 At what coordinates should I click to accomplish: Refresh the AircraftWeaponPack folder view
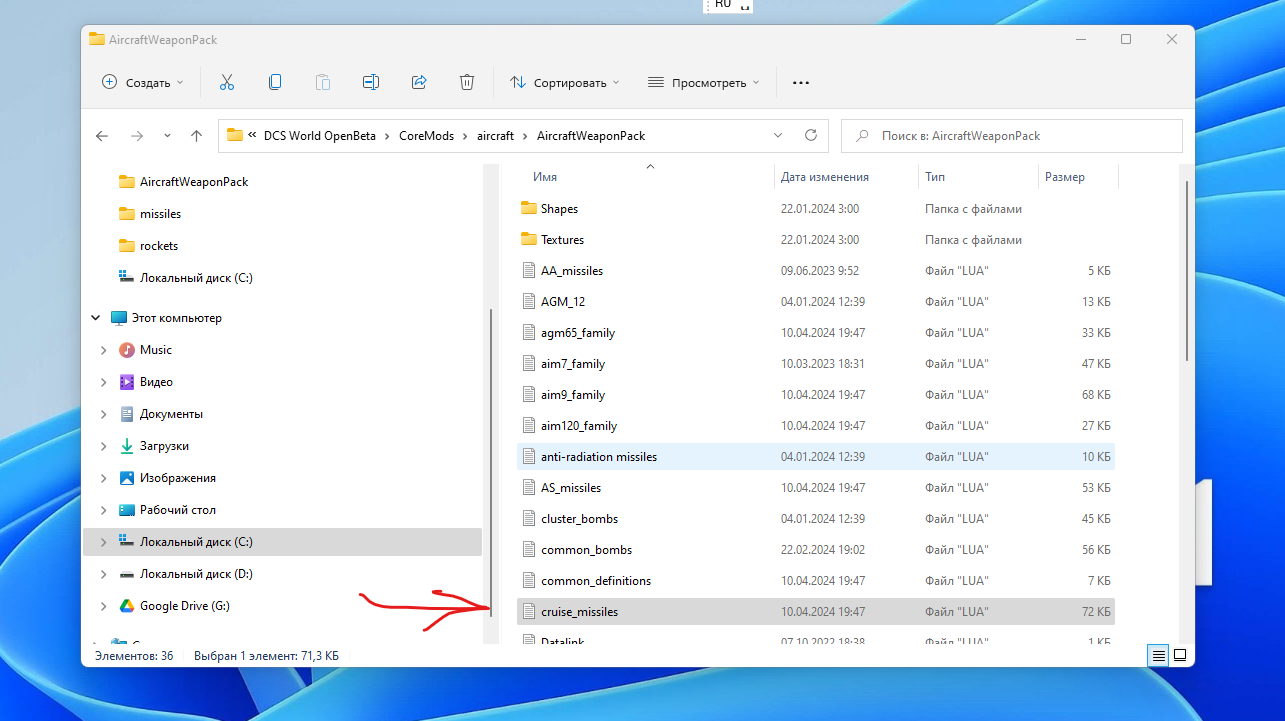[811, 136]
